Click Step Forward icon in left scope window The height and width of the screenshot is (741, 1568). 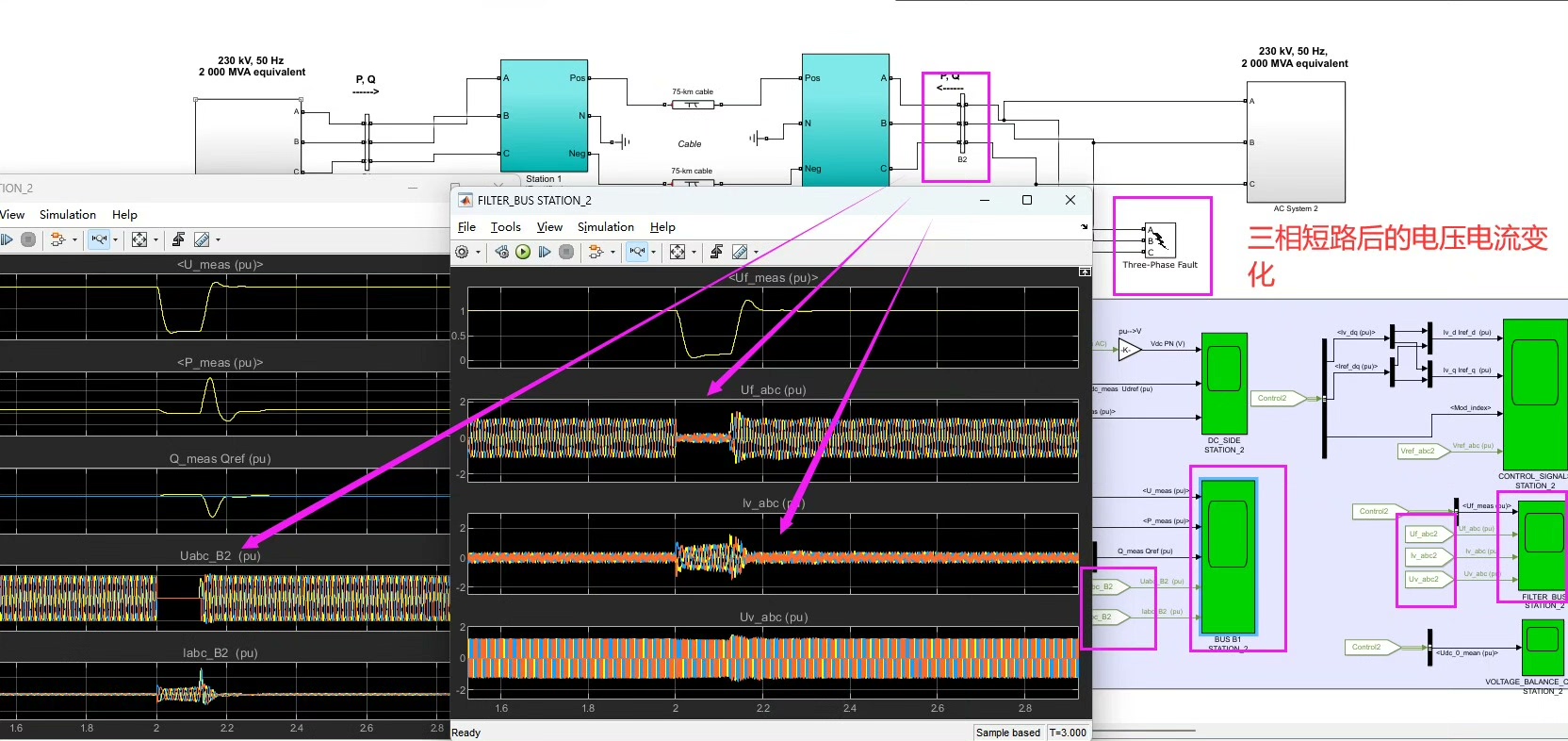[x=7, y=239]
